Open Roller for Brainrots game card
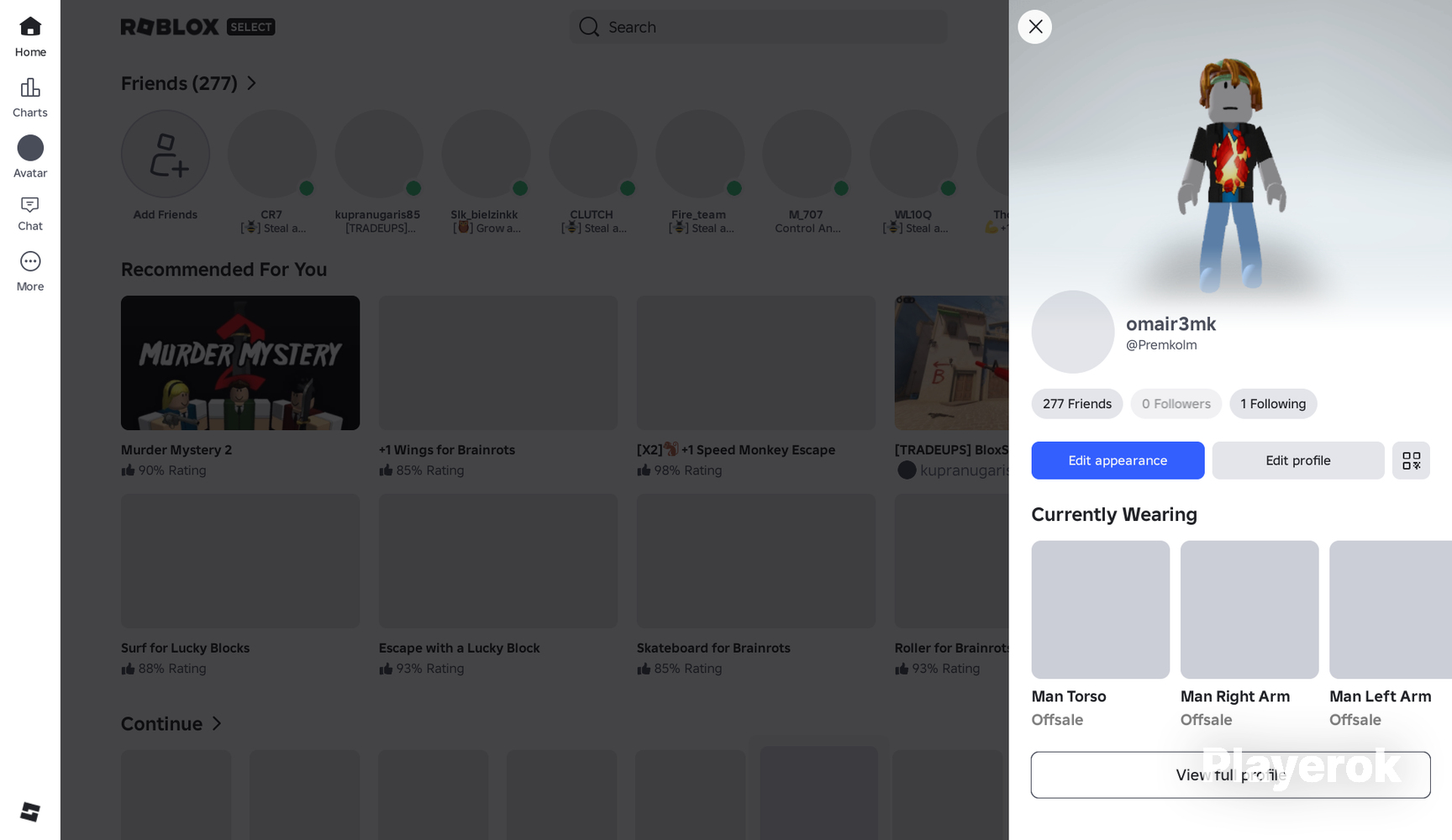 point(951,585)
